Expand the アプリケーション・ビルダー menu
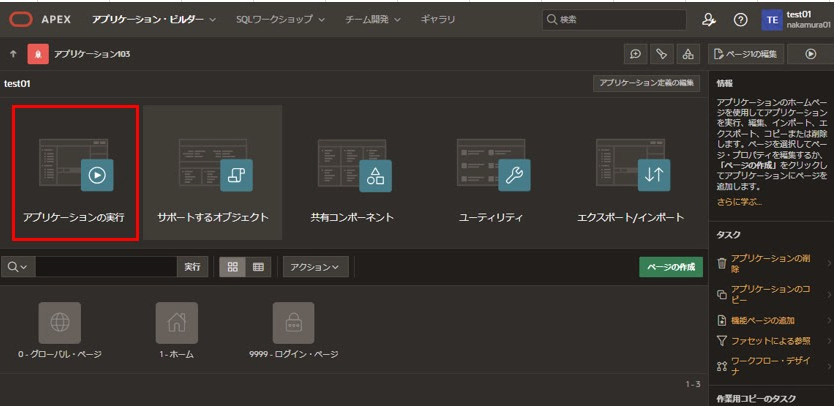 [153, 19]
